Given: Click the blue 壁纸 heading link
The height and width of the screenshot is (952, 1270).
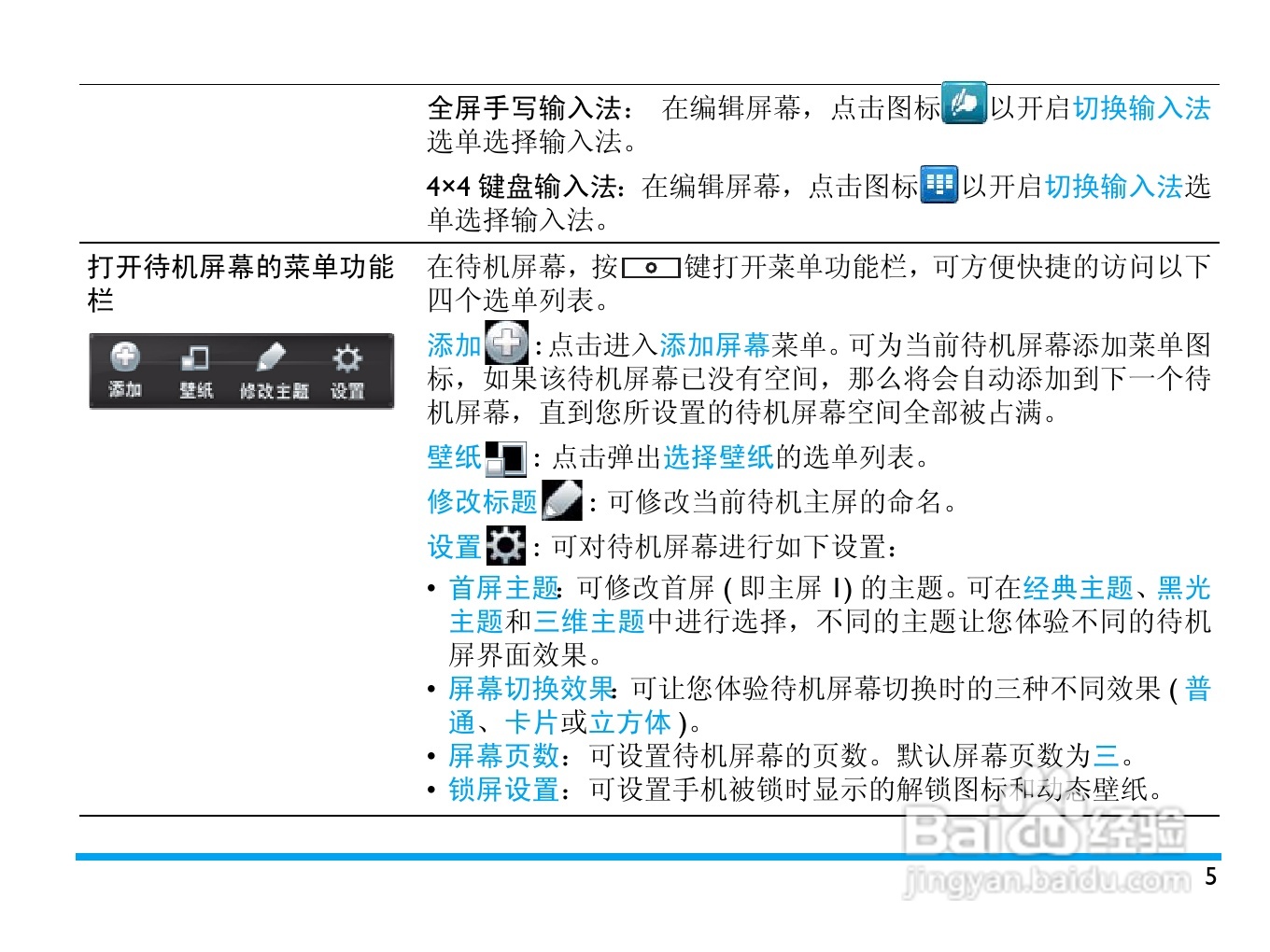Looking at the screenshot, I should pos(454,457).
